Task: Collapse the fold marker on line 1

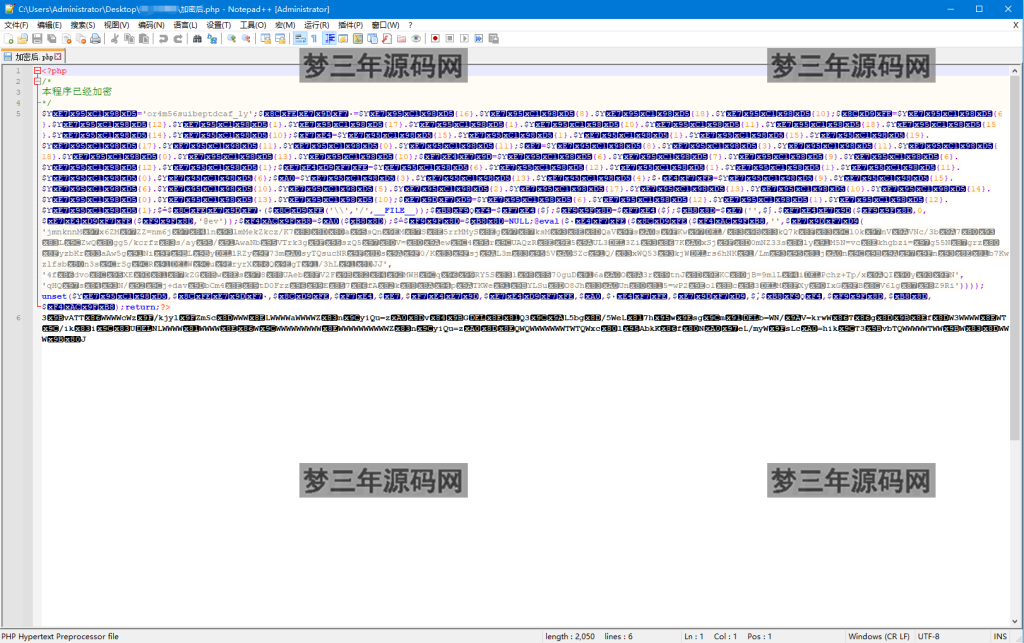Action: click(x=37, y=71)
